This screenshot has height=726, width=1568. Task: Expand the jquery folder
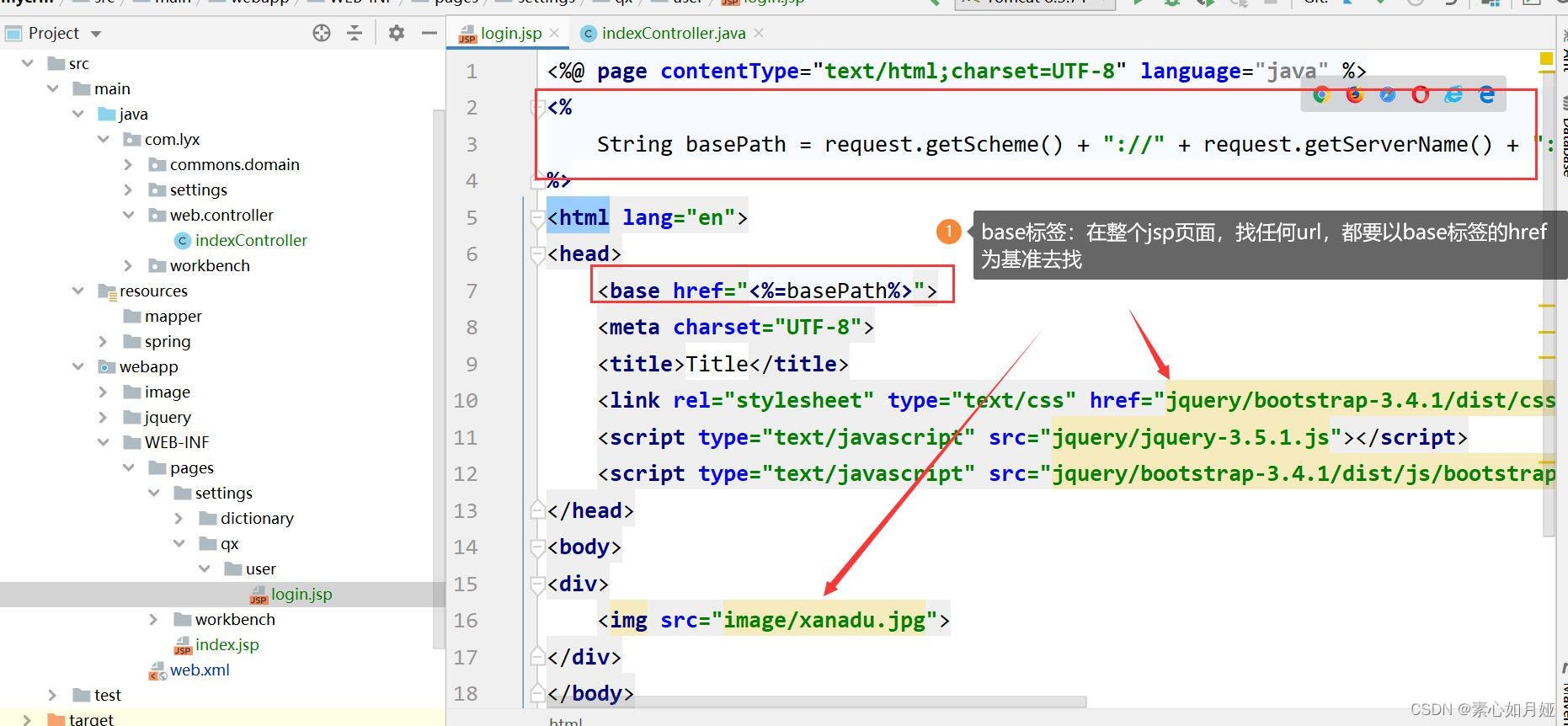point(104,417)
